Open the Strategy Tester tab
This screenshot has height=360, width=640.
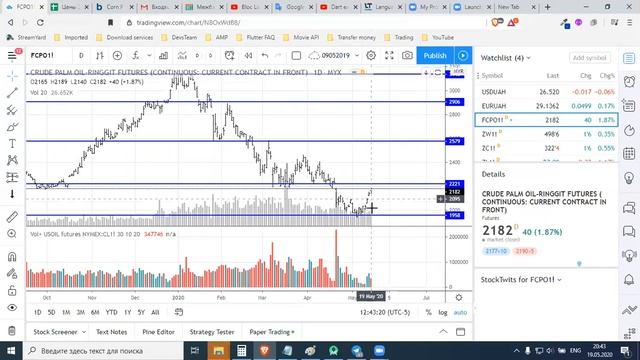tap(212, 332)
